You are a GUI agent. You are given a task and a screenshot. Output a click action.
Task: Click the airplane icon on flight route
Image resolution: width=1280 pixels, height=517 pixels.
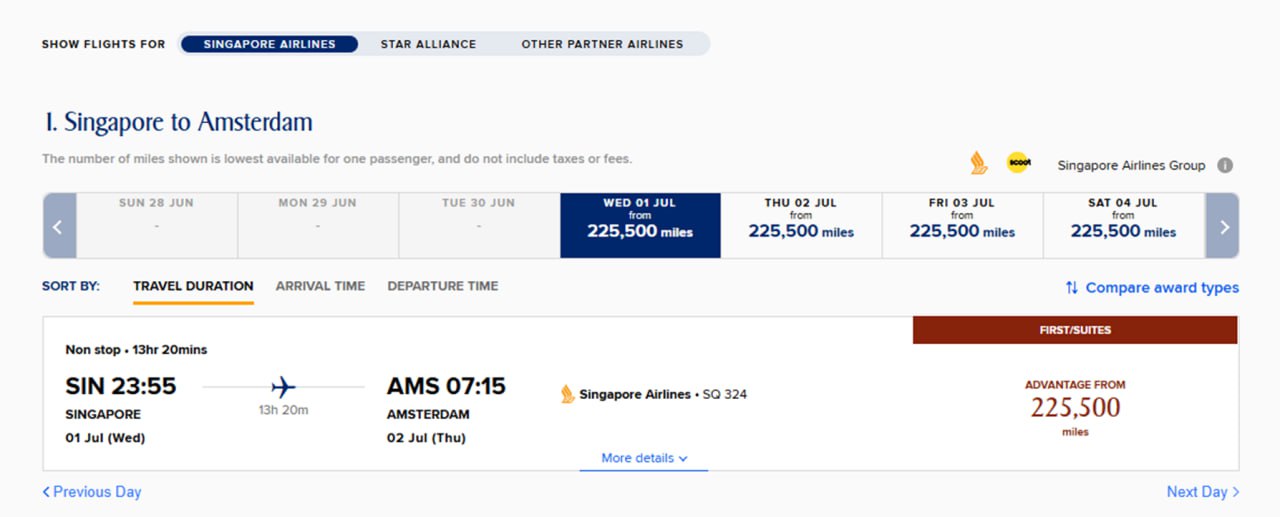click(x=284, y=386)
